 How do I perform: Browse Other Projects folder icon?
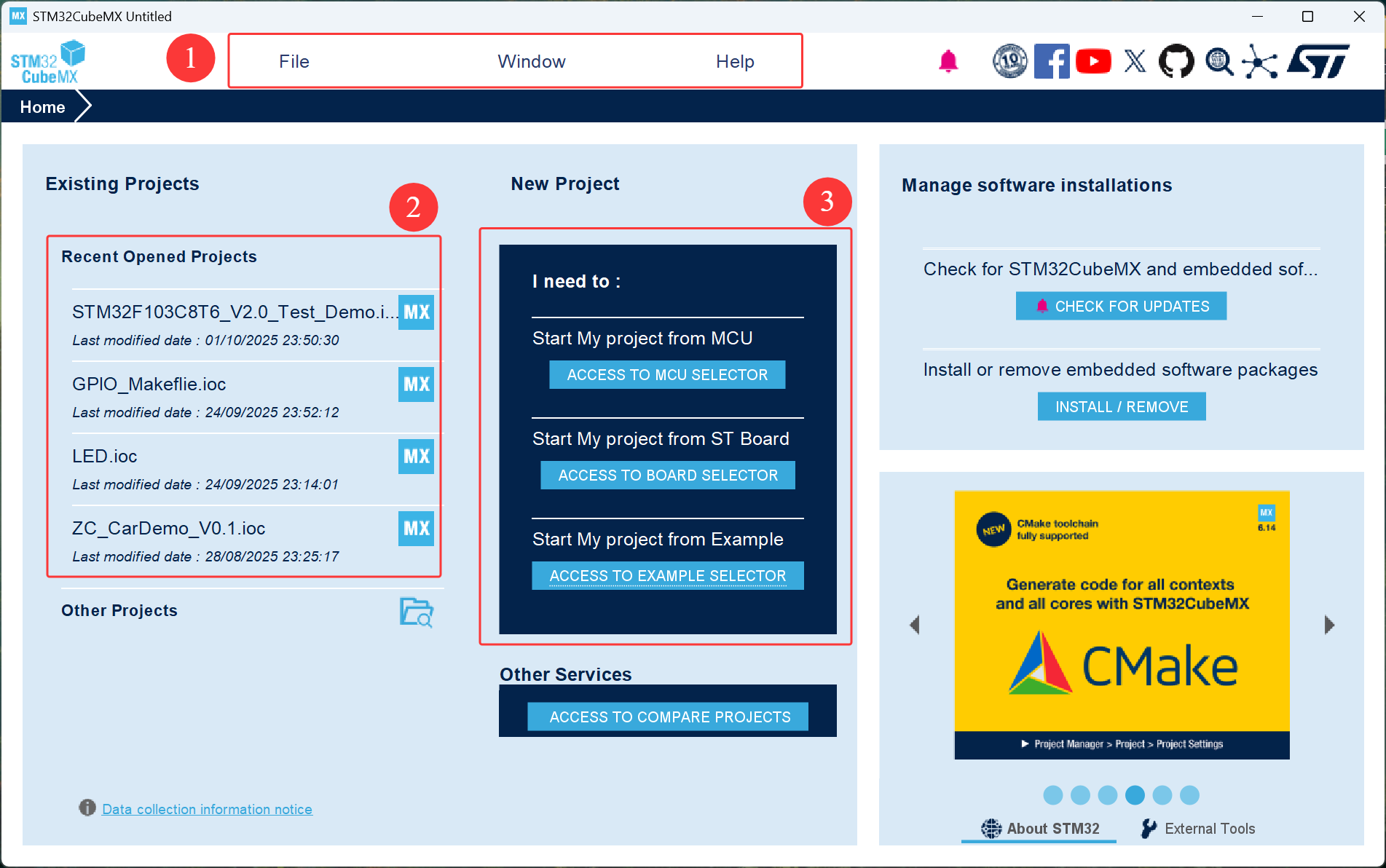coord(417,612)
